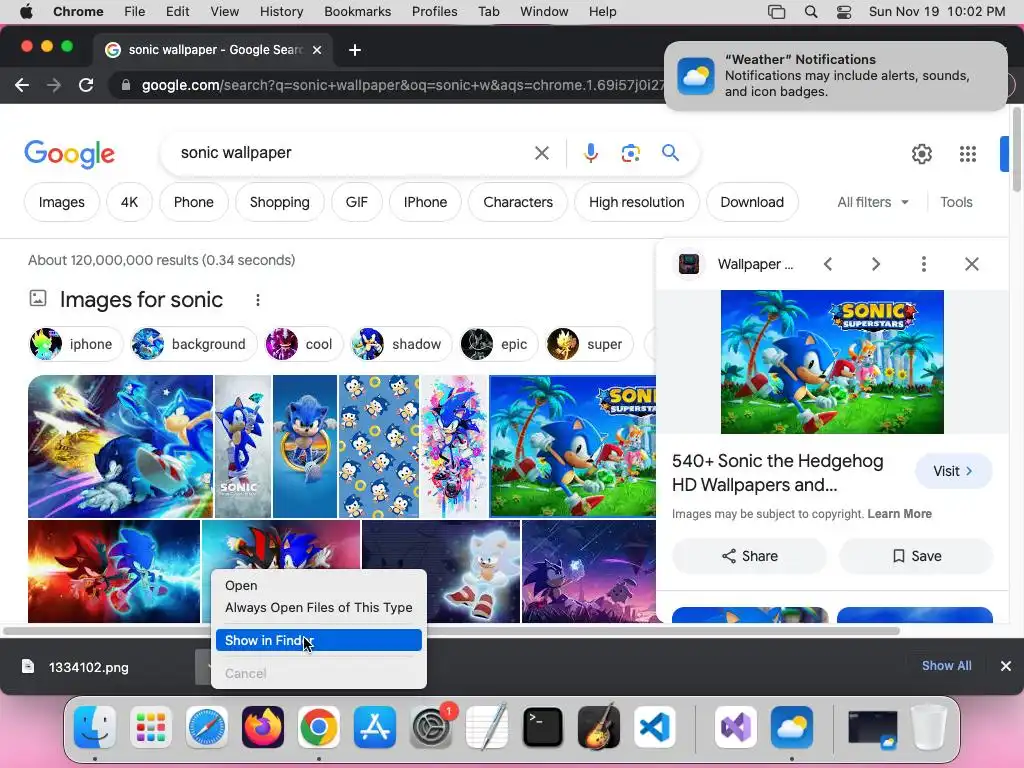The width and height of the screenshot is (1024, 768).
Task: Apply the Images filter chip
Action: coord(62,202)
